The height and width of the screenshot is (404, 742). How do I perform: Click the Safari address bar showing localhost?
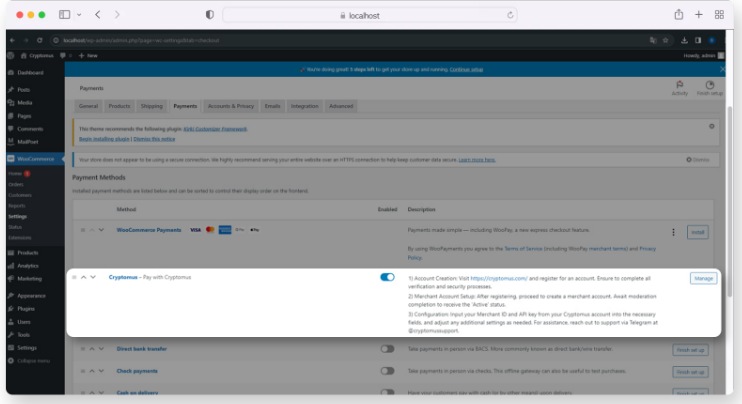point(370,15)
